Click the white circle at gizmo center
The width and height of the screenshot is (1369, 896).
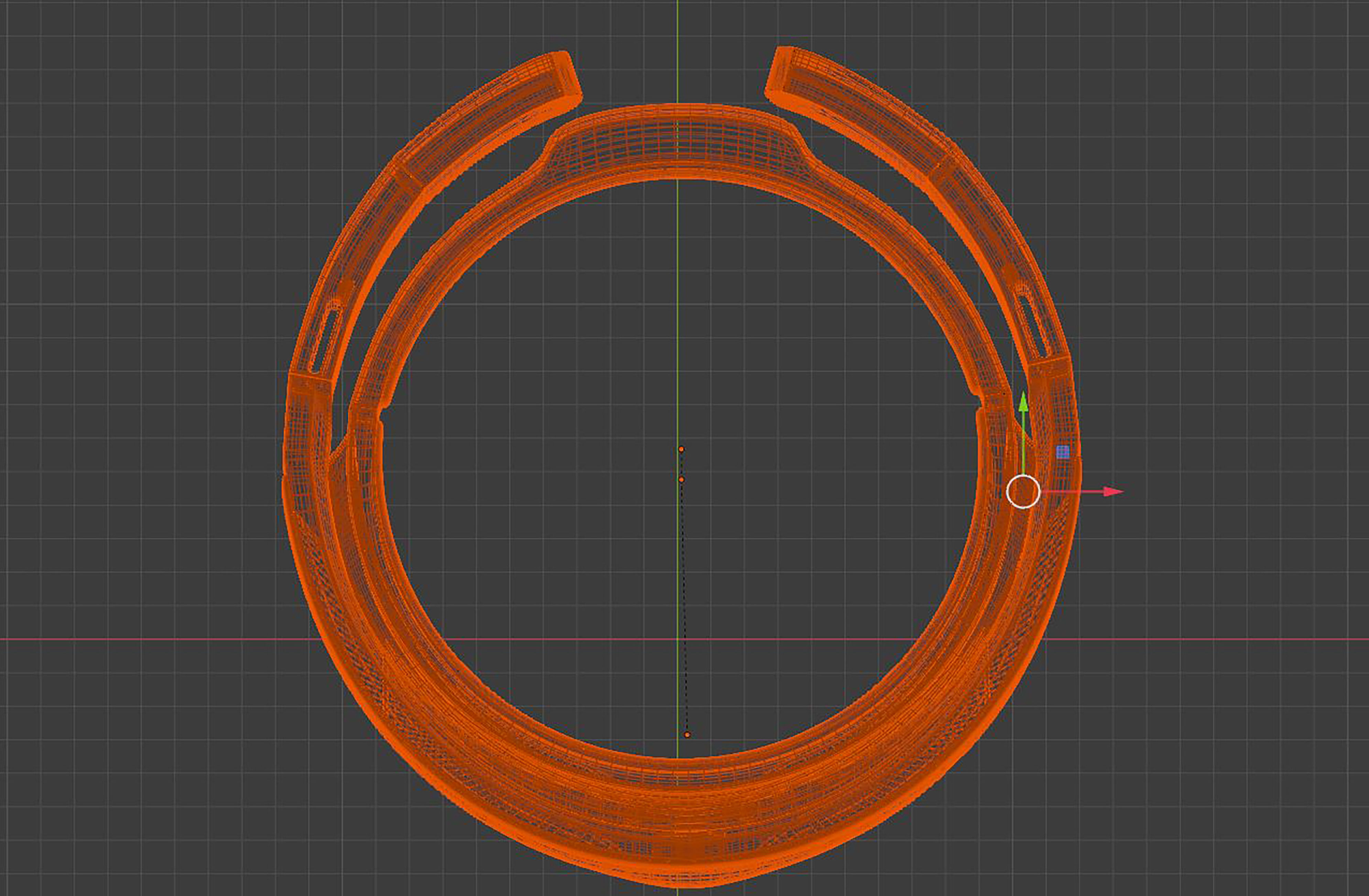pos(1023,492)
